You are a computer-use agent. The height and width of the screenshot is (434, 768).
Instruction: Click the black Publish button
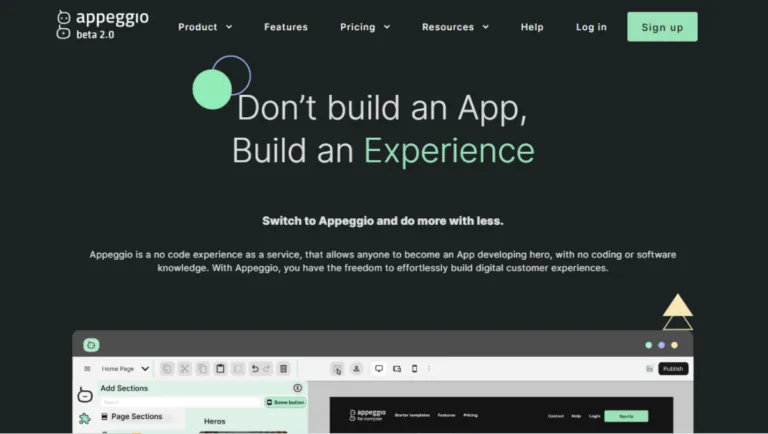673,369
